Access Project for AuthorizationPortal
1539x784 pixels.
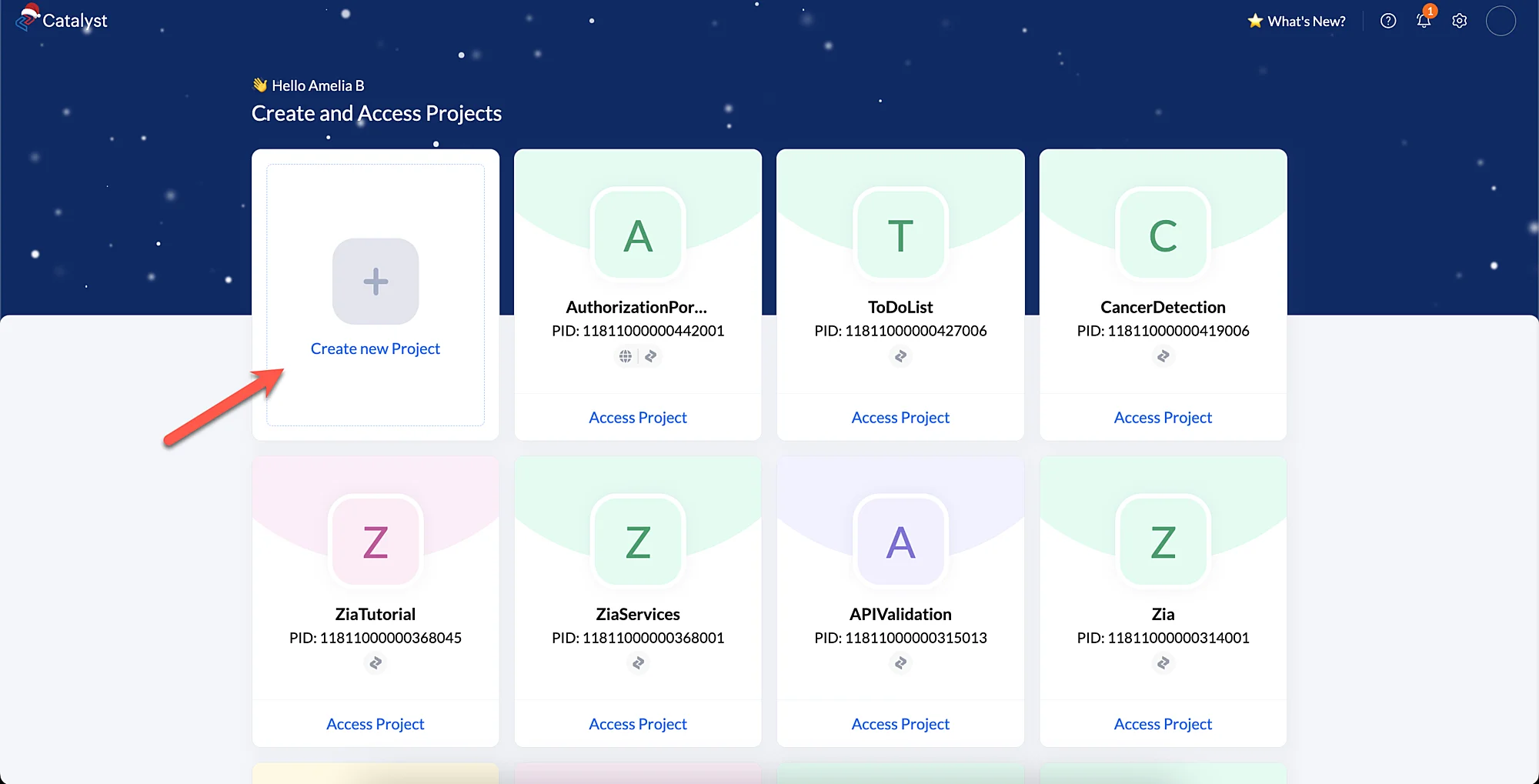pyautogui.click(x=638, y=417)
